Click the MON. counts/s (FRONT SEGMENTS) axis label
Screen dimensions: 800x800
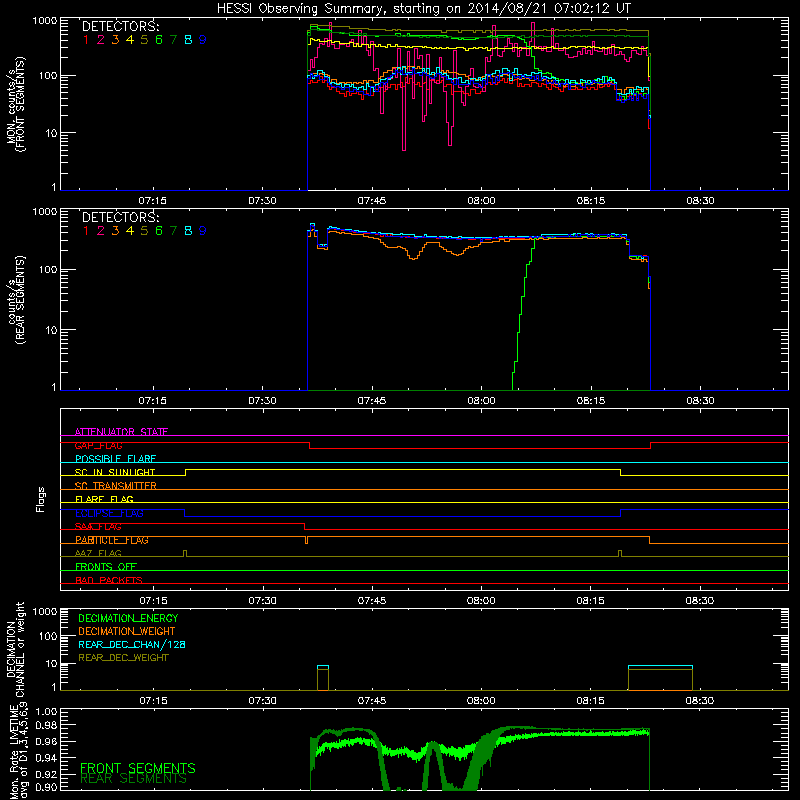click(15, 104)
